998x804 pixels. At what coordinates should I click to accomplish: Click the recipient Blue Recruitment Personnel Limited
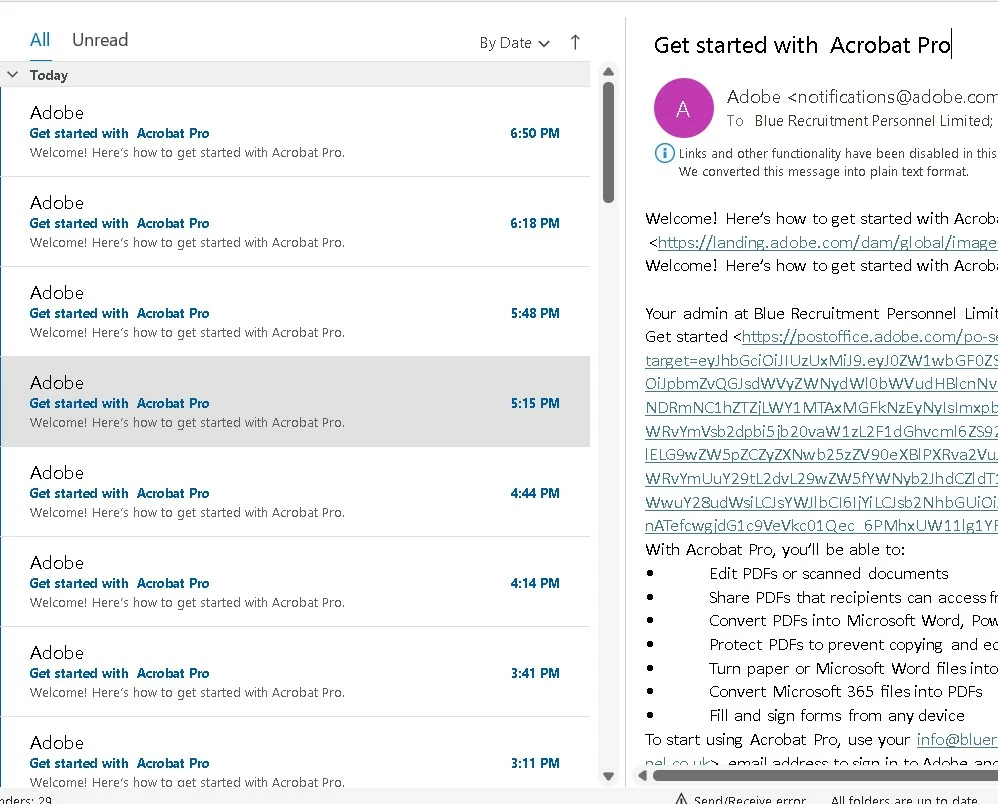pyautogui.click(x=873, y=121)
